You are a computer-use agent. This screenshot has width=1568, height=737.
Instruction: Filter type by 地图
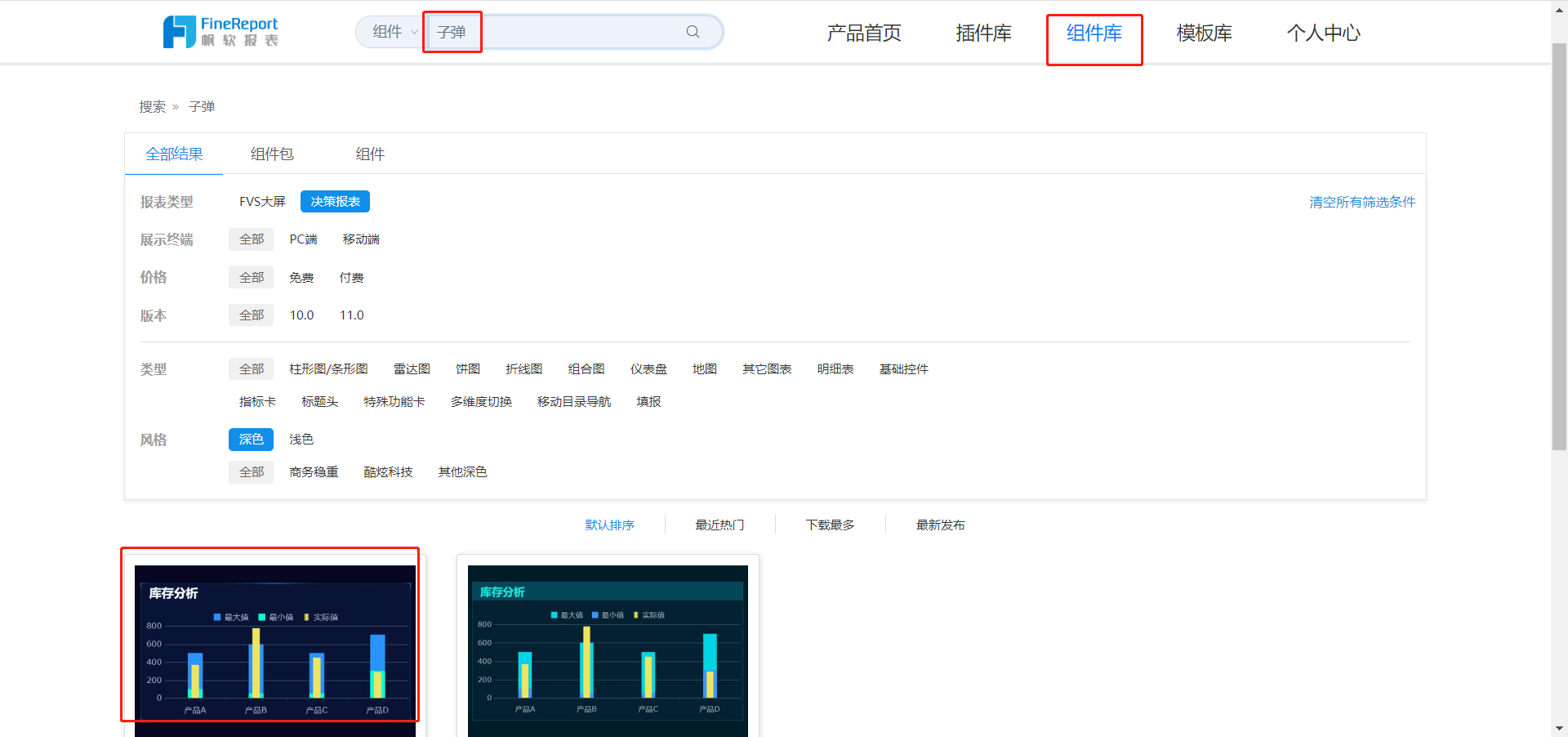pos(705,369)
